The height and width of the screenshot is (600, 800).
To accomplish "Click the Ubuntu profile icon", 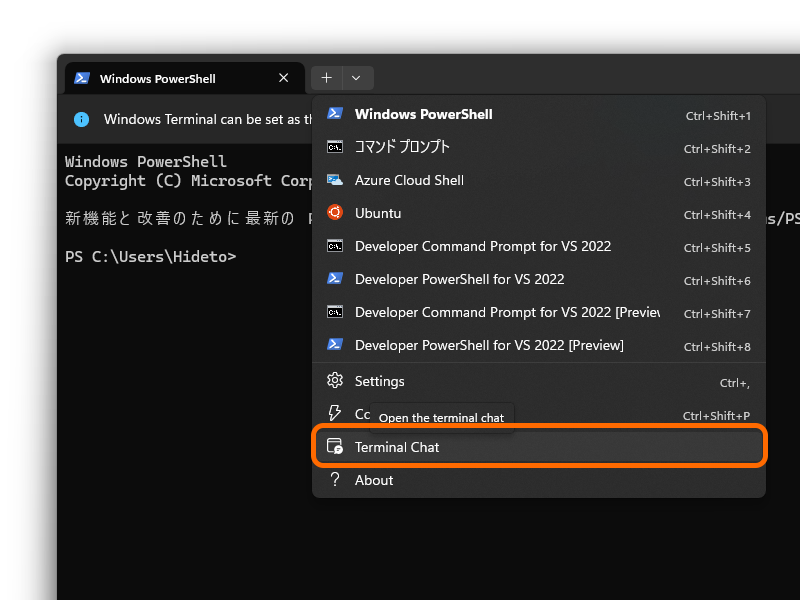I will 334,213.
